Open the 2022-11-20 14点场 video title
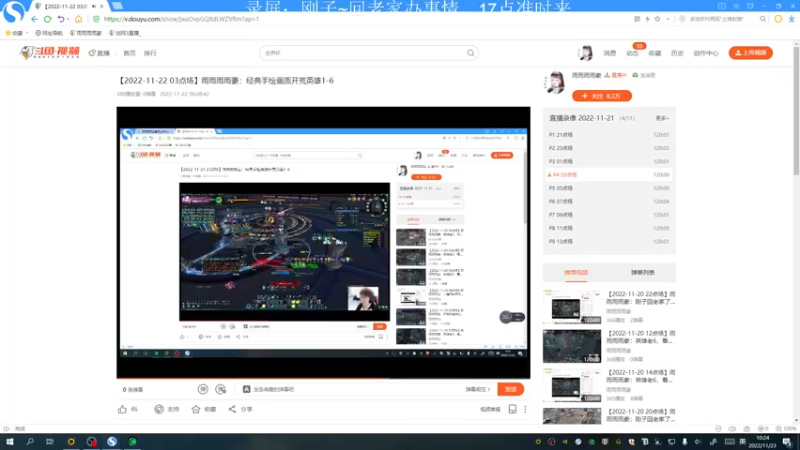This screenshot has width=800, height=450. click(x=641, y=377)
